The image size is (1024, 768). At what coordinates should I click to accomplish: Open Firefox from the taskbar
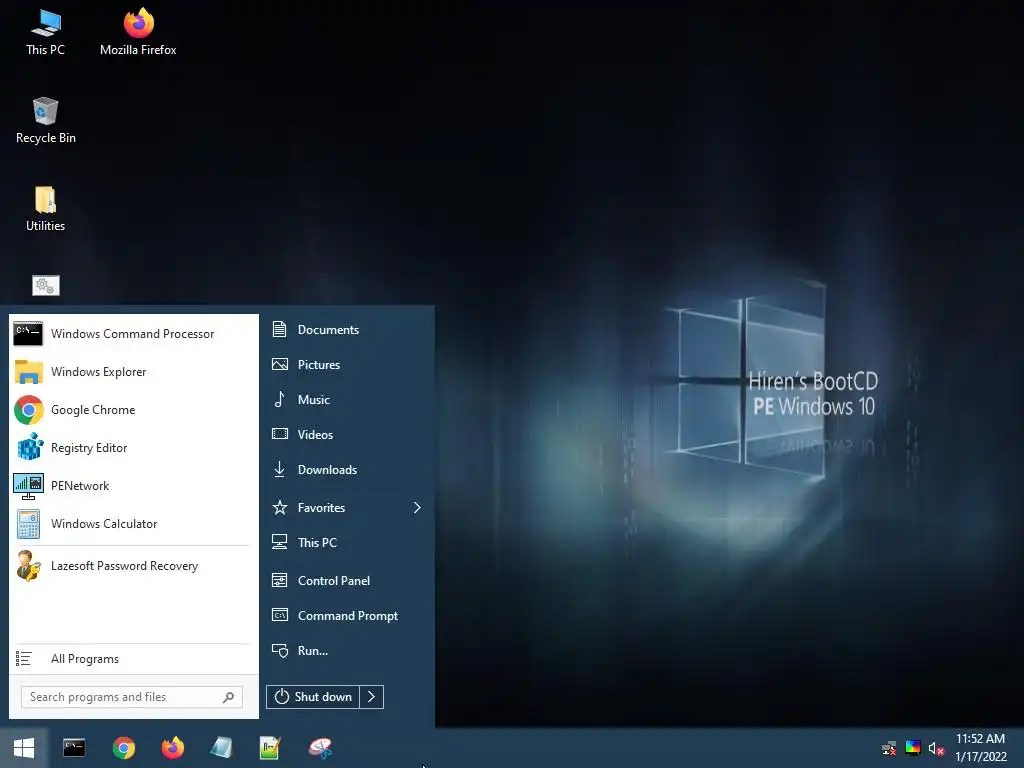click(172, 748)
